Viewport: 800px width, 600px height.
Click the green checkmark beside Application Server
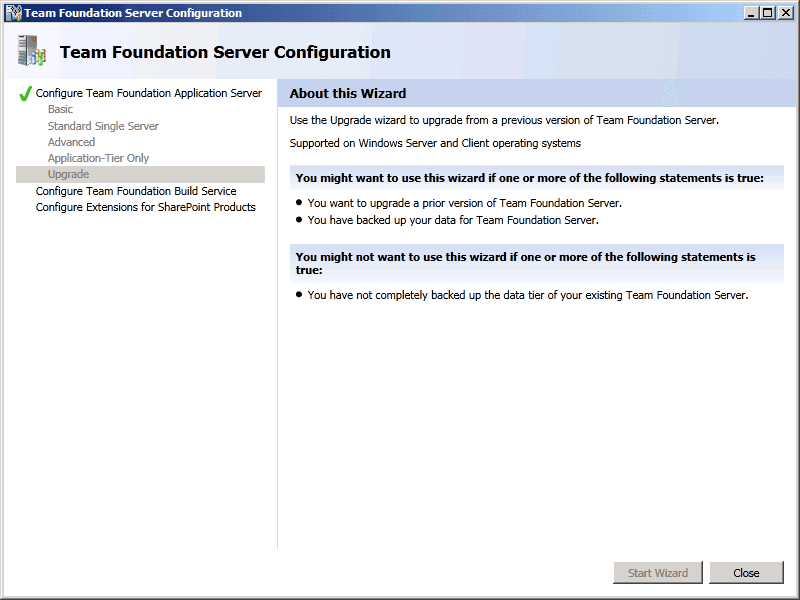25,94
